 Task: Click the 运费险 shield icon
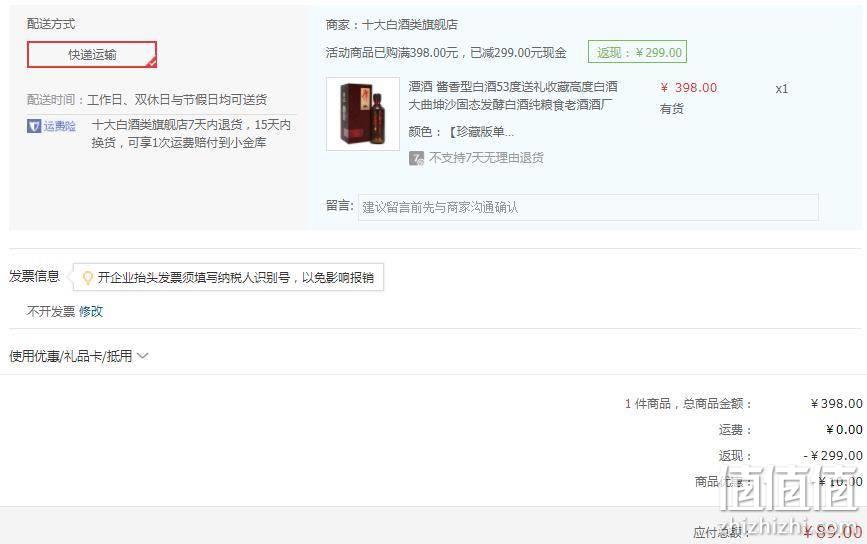point(34,126)
